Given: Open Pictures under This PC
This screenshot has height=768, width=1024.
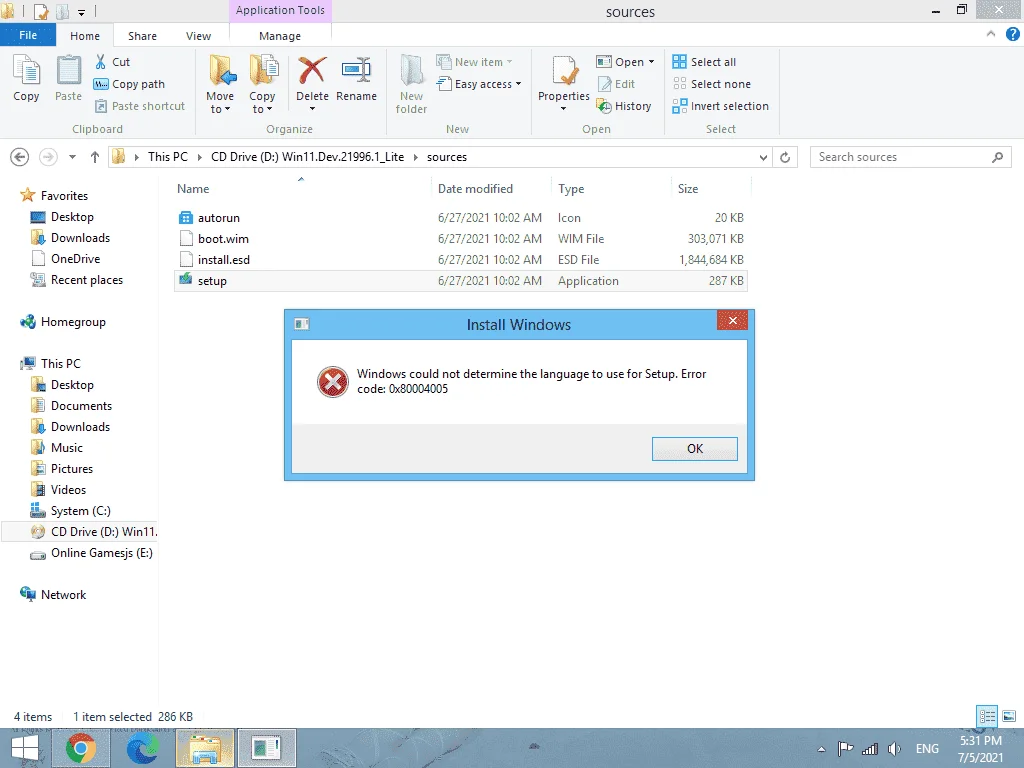Looking at the screenshot, I should [63, 468].
